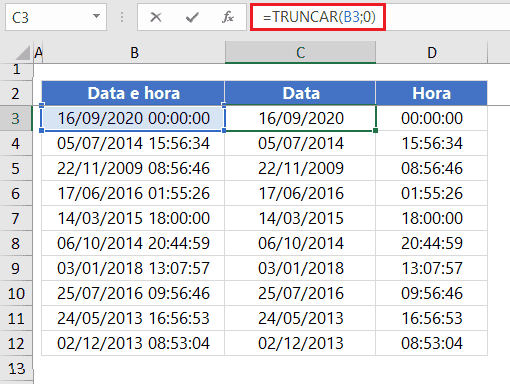Screen dimensions: 510x384
Task: Select Data cell 22/11/2009 in column C
Action: point(300,168)
